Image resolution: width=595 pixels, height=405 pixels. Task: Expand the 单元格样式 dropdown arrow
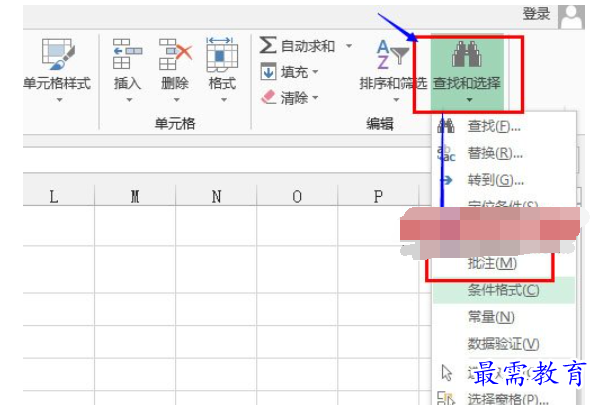tap(60, 100)
